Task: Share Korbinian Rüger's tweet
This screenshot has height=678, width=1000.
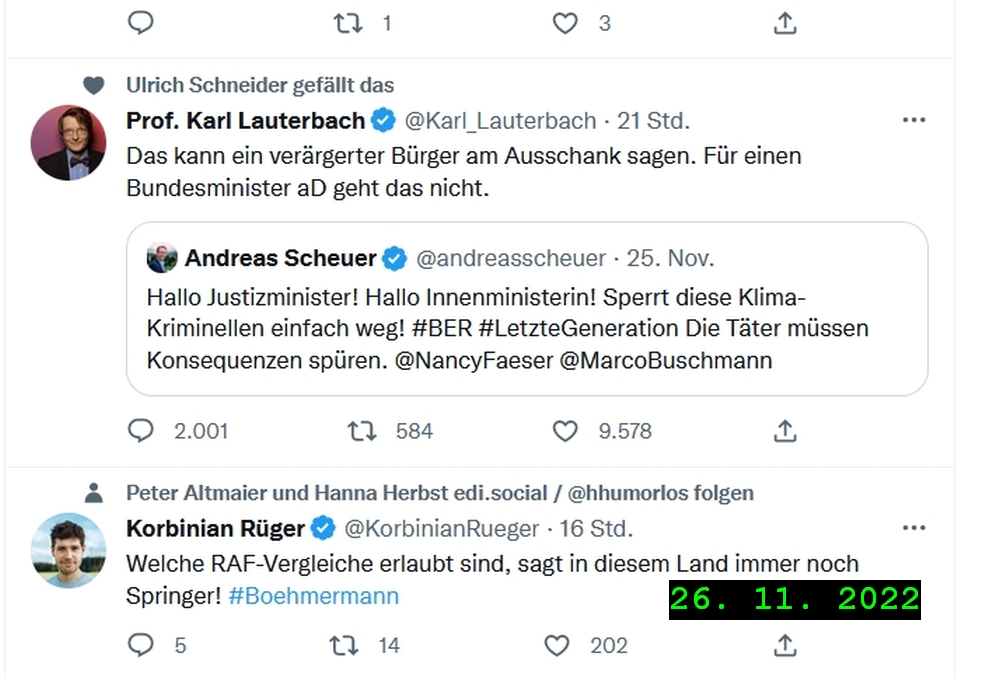Action: click(786, 646)
